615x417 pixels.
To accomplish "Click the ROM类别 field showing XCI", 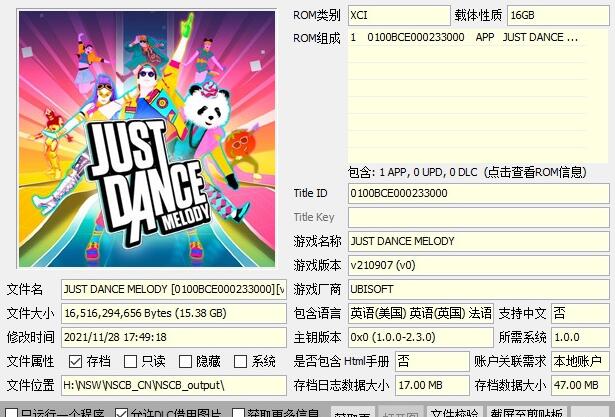I will 399,15.
